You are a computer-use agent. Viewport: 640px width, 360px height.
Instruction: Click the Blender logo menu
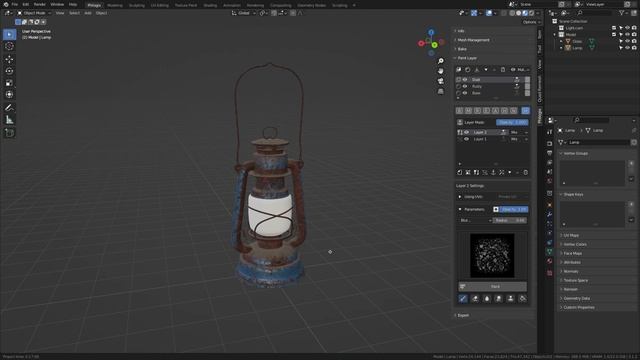(x=6, y=4)
